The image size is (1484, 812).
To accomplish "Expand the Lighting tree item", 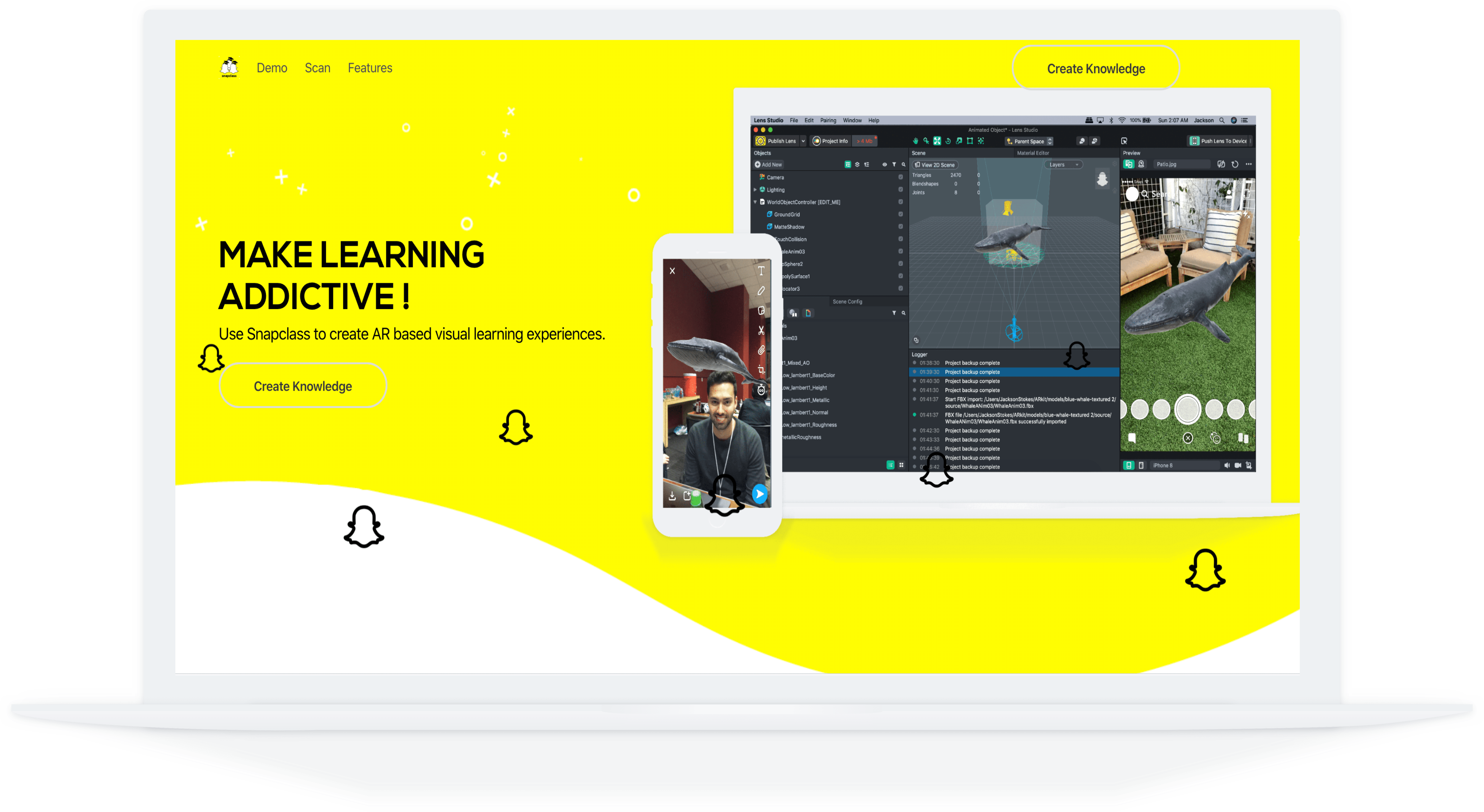I will [755, 189].
